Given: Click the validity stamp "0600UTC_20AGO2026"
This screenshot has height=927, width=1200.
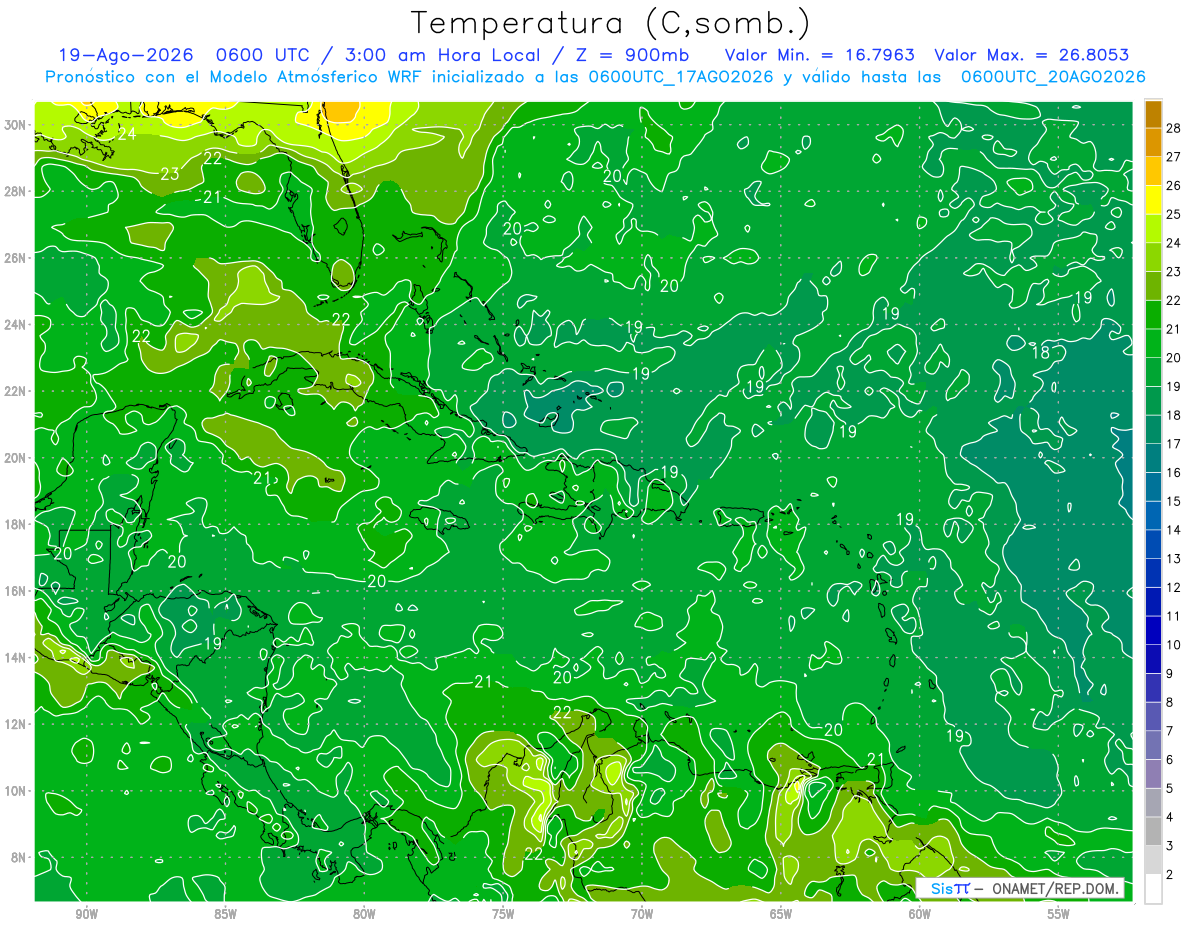Looking at the screenshot, I should click(1053, 77).
